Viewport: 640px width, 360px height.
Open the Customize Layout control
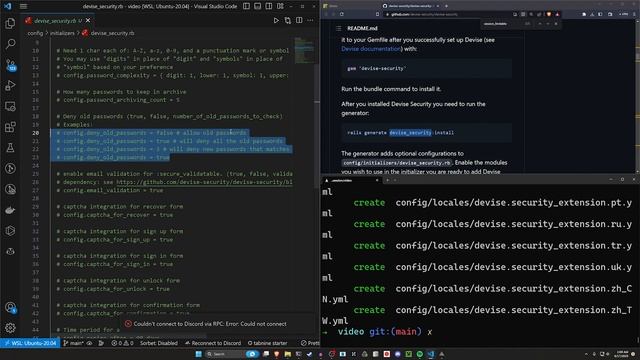(x=280, y=6)
